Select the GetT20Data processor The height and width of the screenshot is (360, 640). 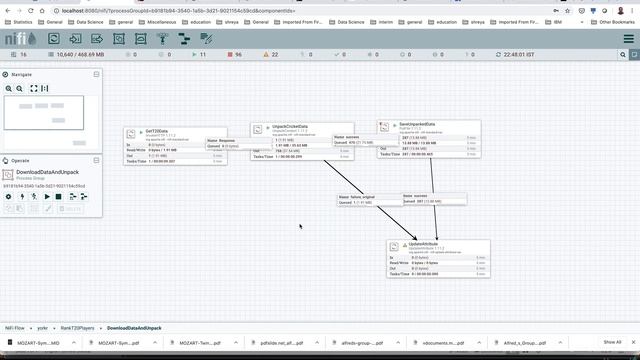[x=176, y=146]
